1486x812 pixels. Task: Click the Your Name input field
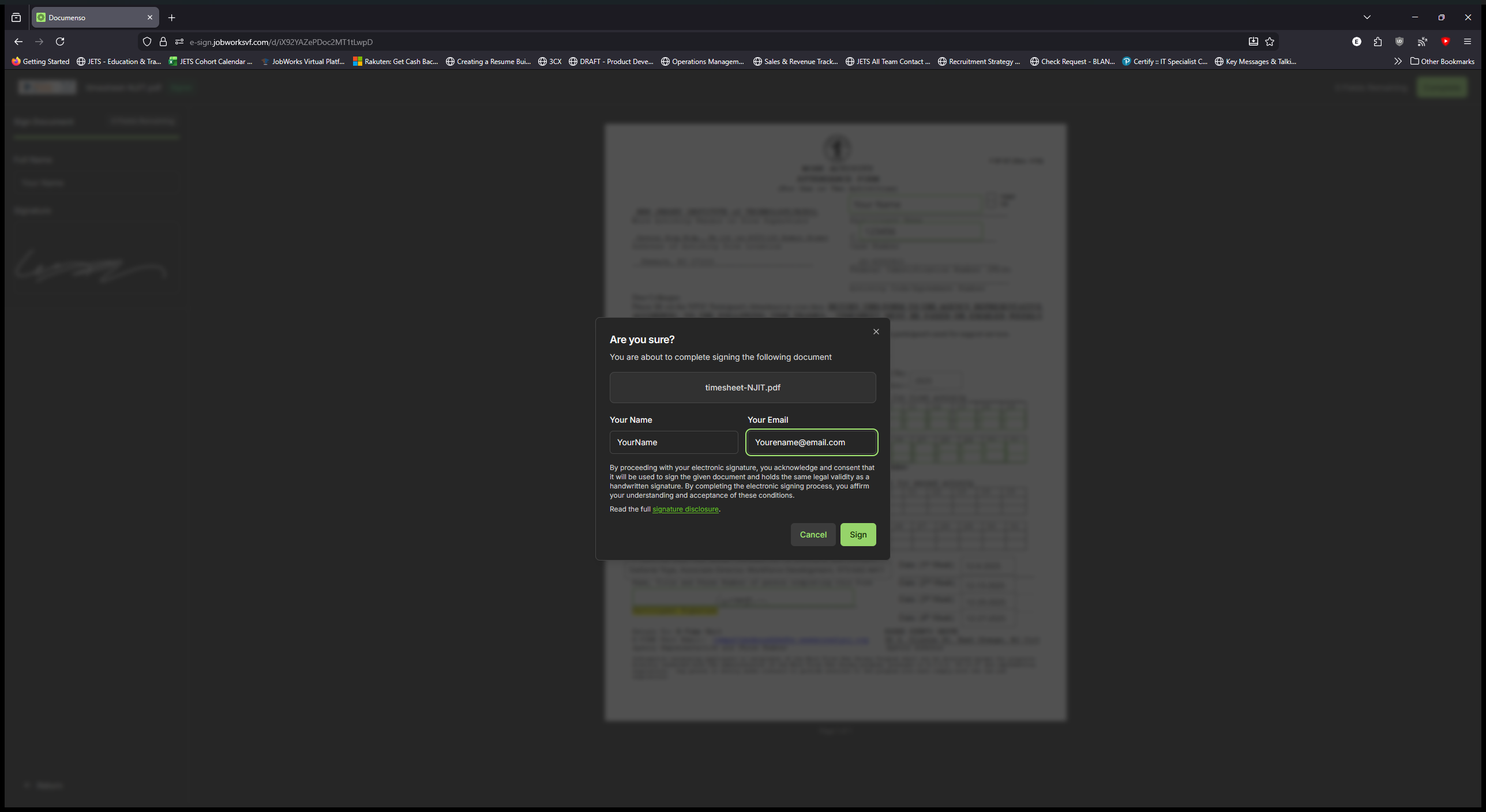click(x=673, y=442)
